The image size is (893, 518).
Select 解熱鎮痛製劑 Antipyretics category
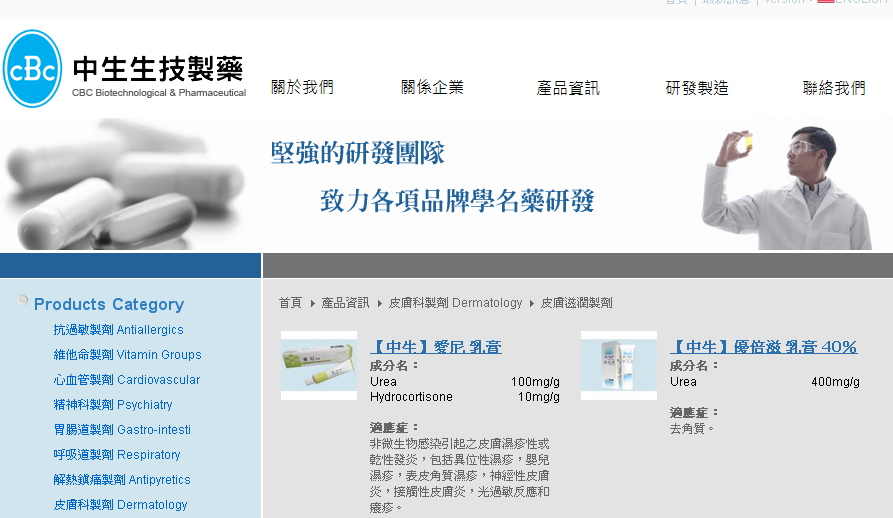click(122, 480)
